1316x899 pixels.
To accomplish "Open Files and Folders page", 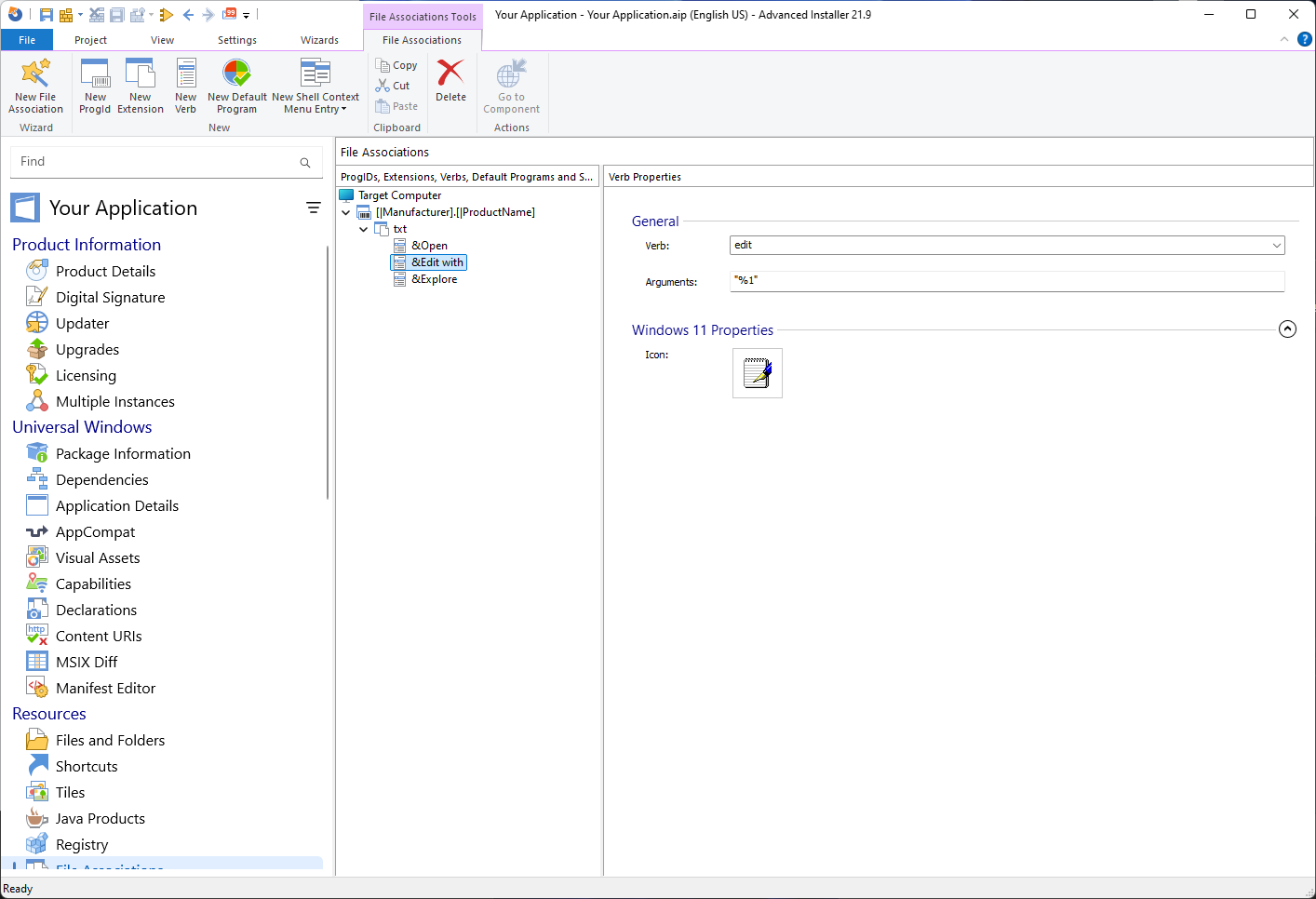I will (x=110, y=740).
